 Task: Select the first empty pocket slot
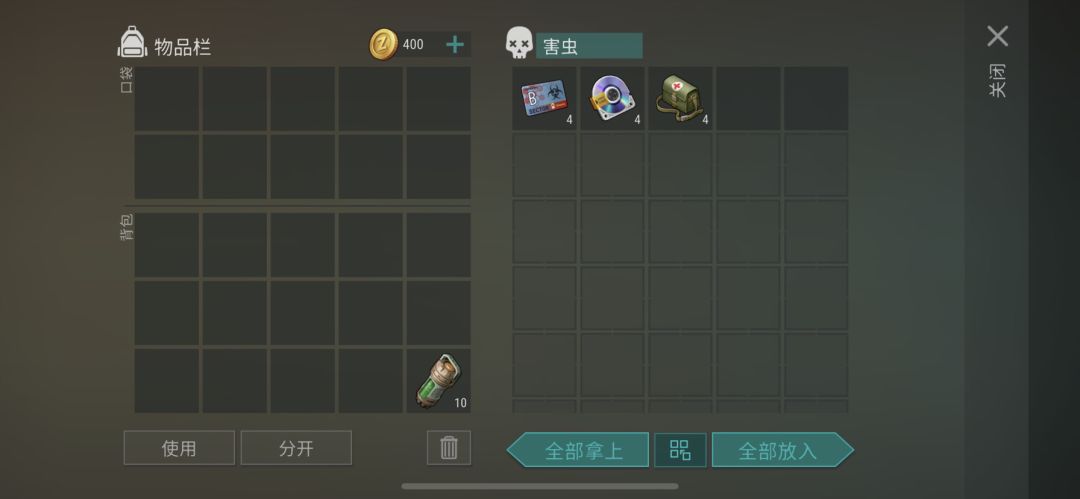click(x=167, y=99)
